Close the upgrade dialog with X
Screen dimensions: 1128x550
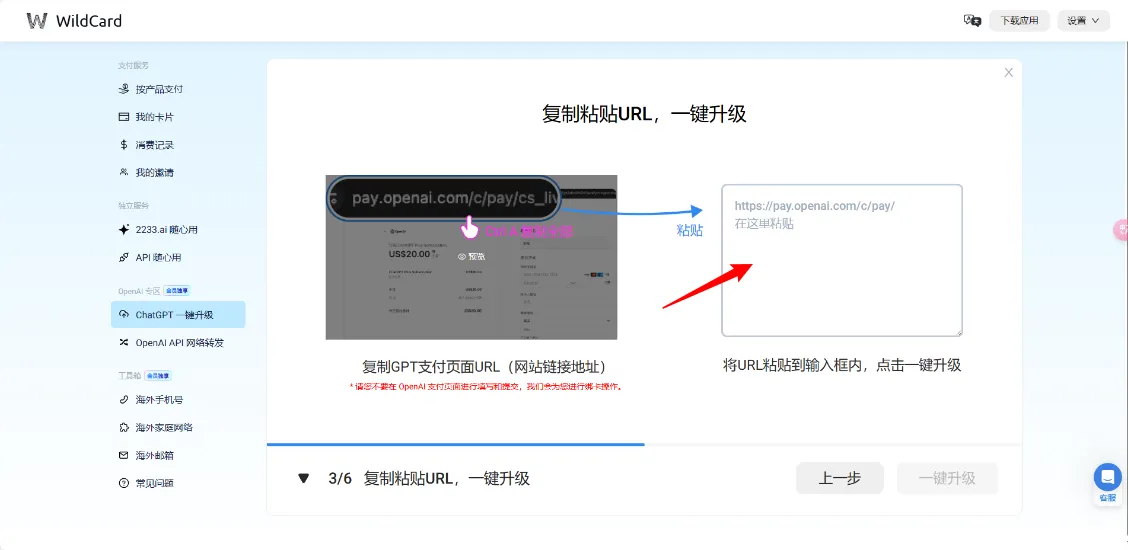point(1008,72)
